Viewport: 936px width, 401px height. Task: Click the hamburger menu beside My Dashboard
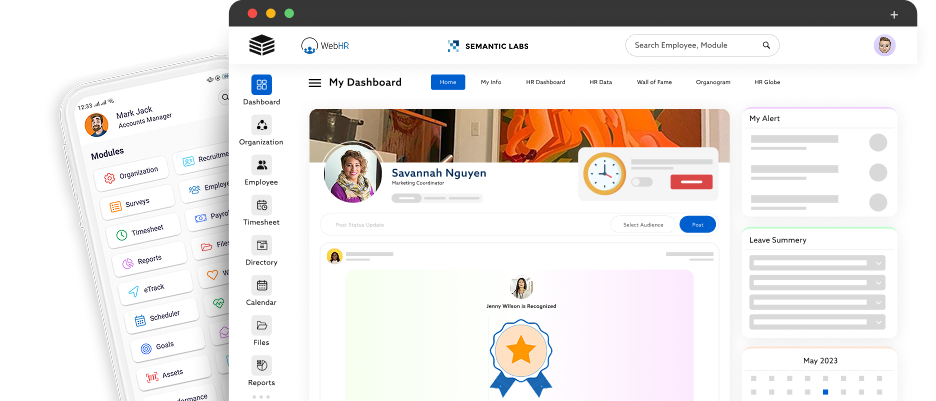coord(315,83)
